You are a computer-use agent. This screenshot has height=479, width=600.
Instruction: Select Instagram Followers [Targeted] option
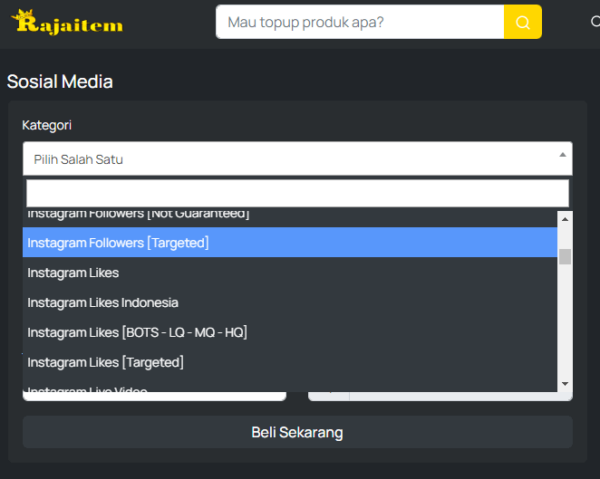[x=290, y=243]
